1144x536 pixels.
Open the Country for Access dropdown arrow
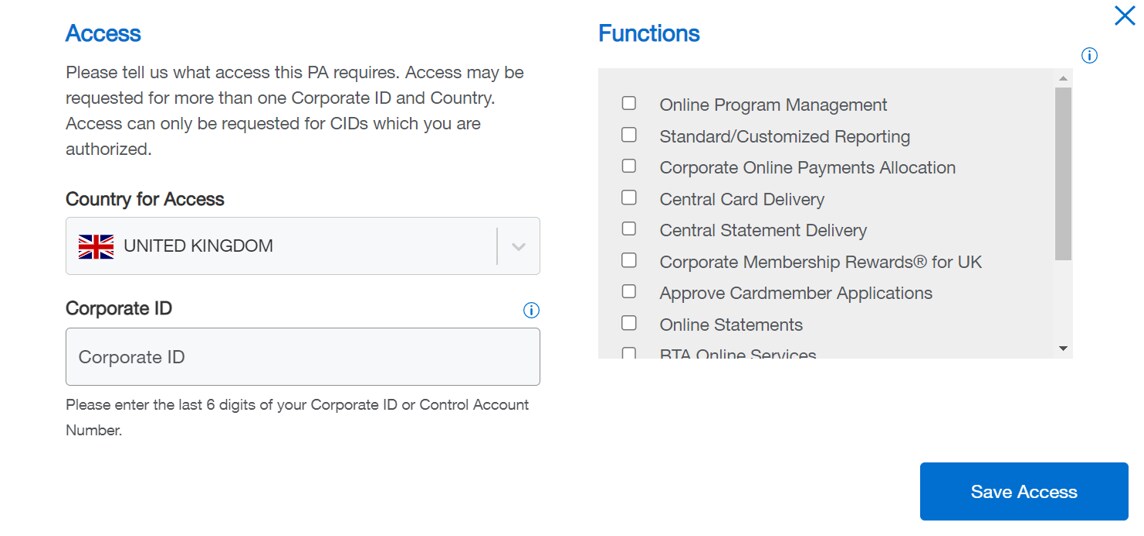pos(518,247)
